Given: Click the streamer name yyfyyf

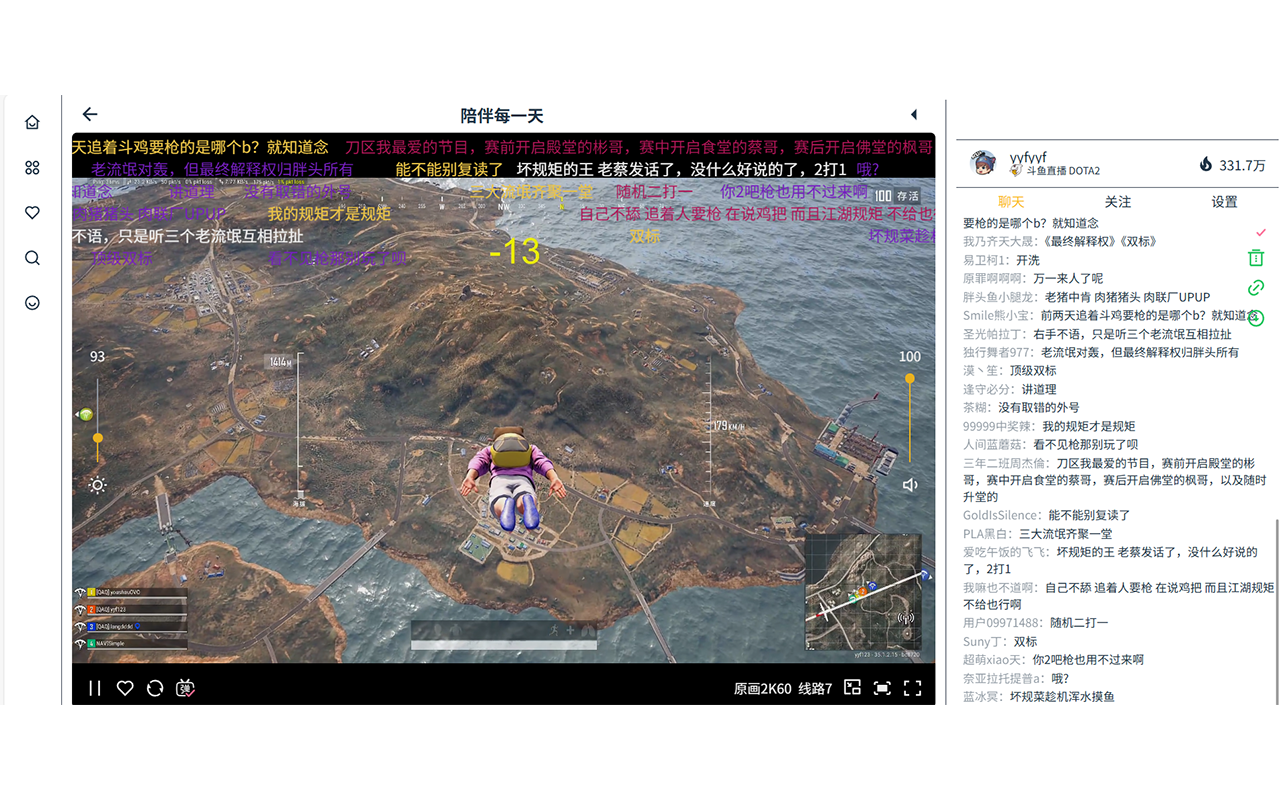Looking at the screenshot, I should click(1028, 157).
